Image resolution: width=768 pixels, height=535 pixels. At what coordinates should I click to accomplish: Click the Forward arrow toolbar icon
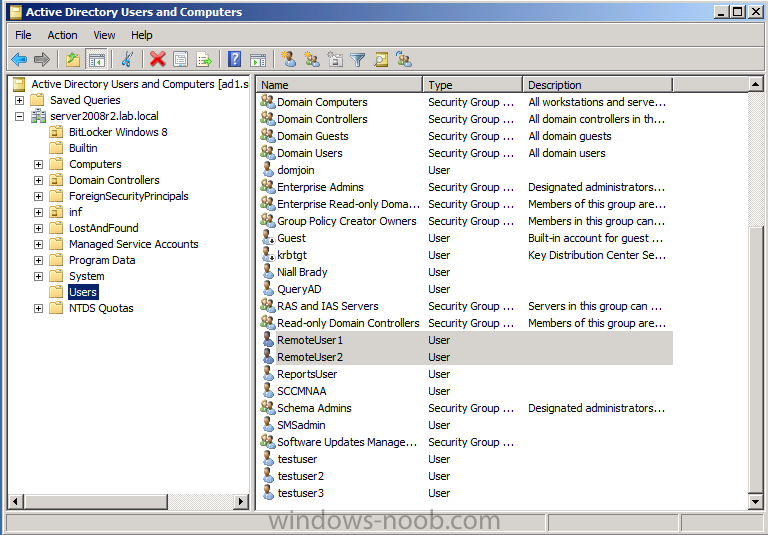42,60
